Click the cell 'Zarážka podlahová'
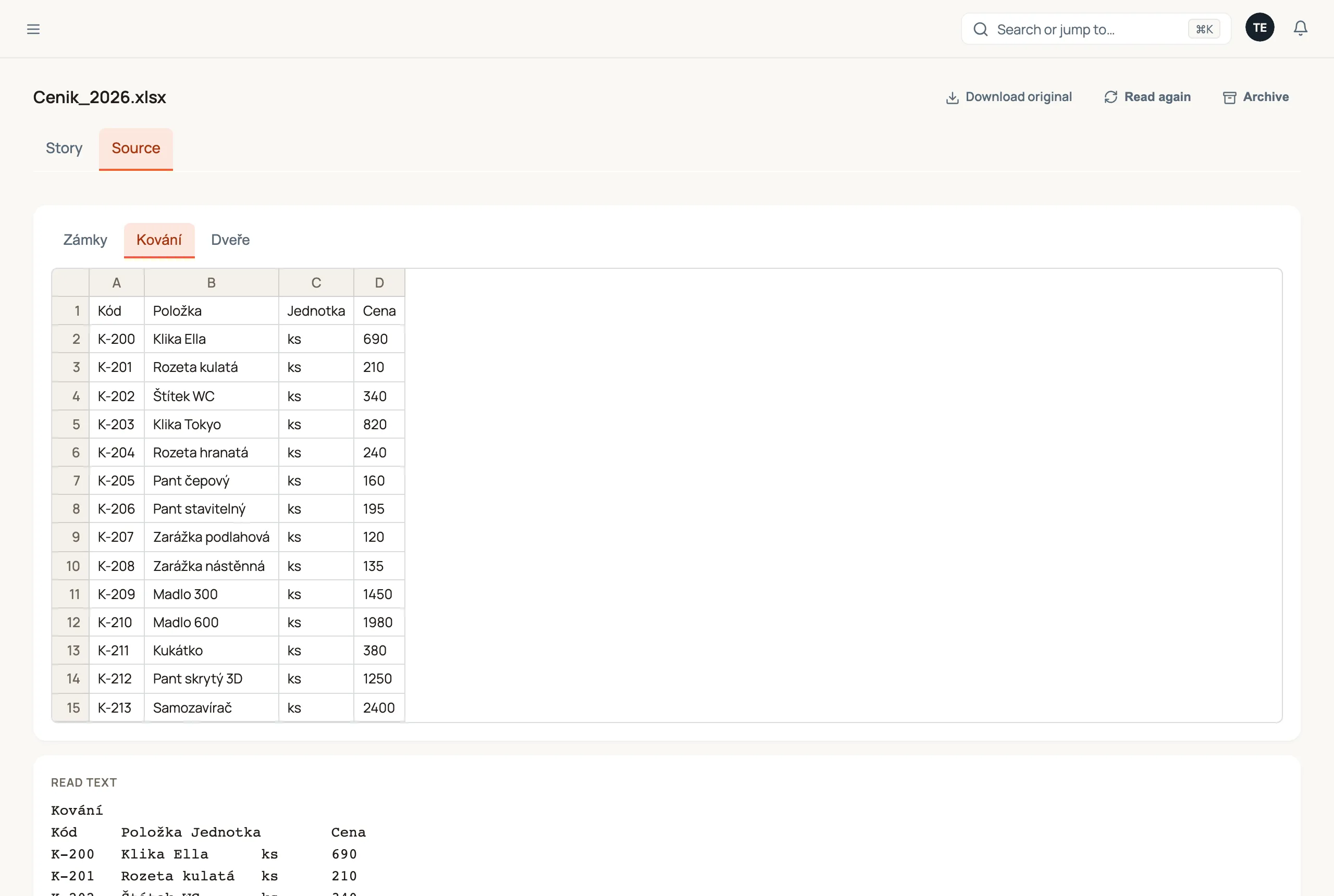The width and height of the screenshot is (1334, 896). coord(212,537)
